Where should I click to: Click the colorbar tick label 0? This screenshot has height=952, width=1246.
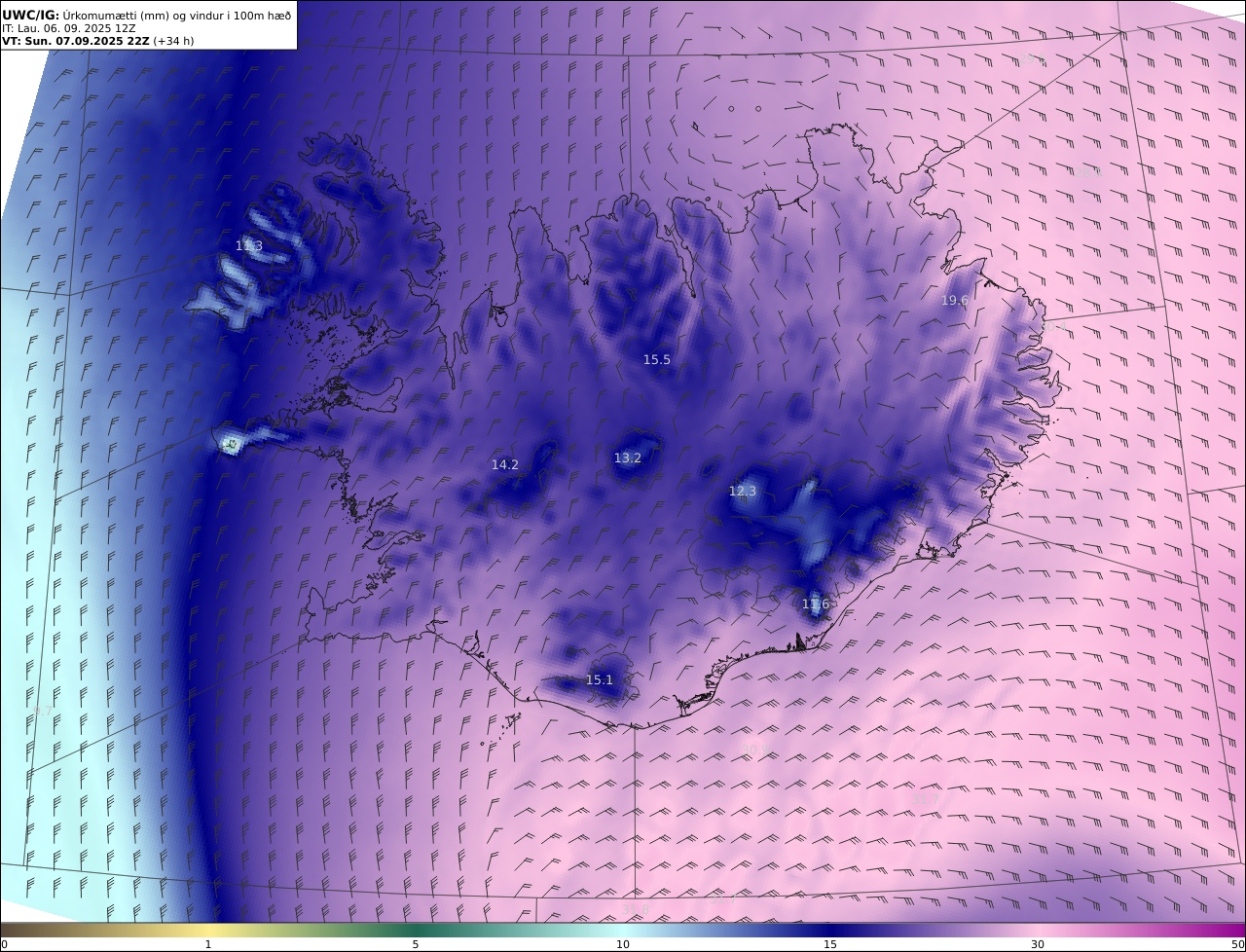(x=4, y=944)
